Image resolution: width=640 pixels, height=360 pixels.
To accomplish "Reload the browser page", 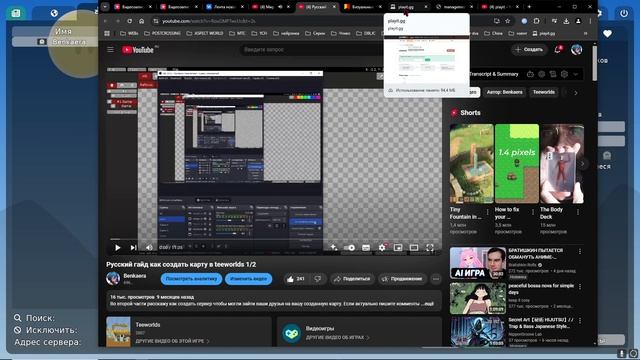I will [x=129, y=21].
